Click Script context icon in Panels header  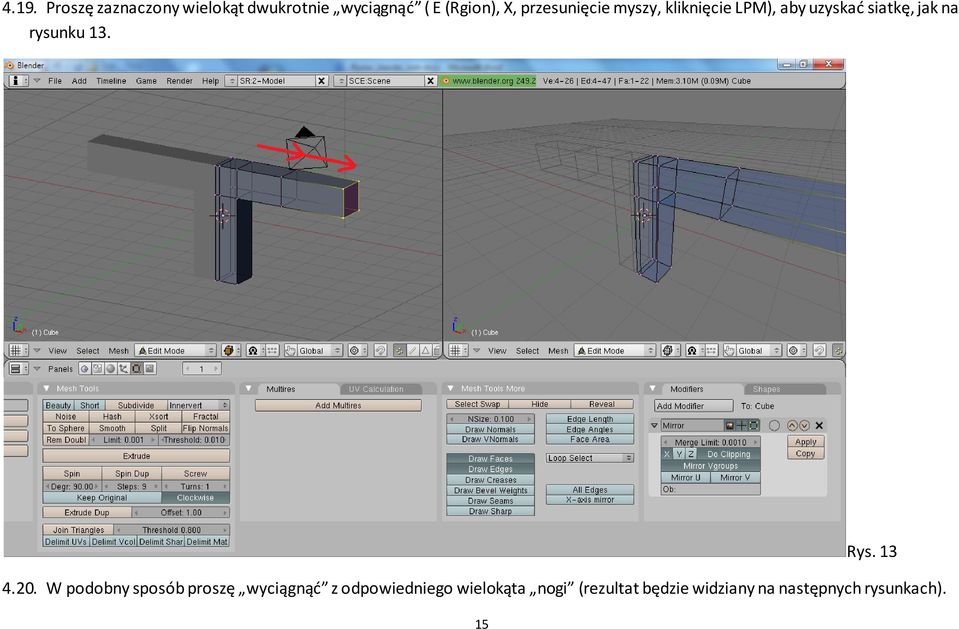click(97, 368)
